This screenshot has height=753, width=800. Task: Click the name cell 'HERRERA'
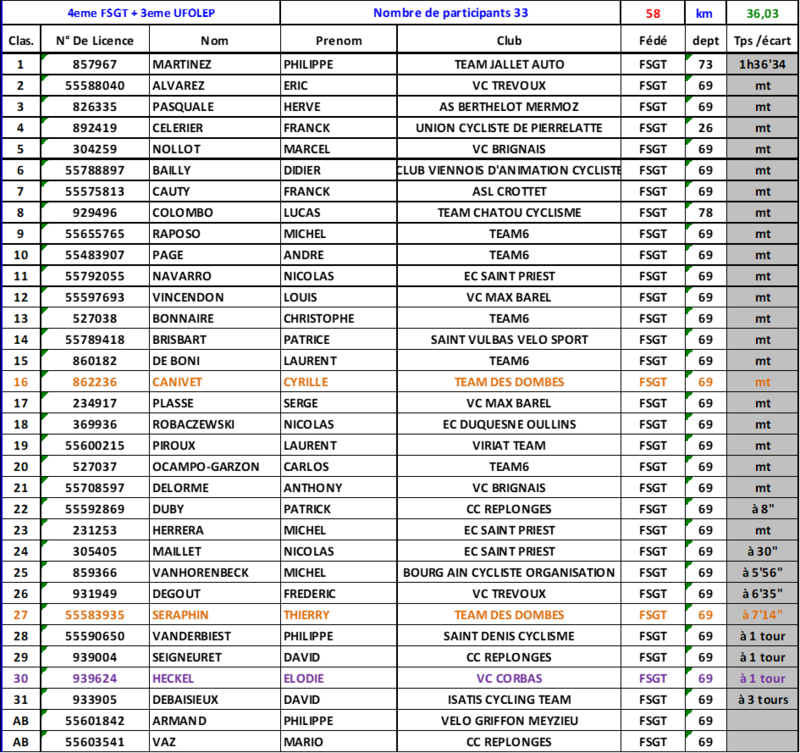pos(215,530)
